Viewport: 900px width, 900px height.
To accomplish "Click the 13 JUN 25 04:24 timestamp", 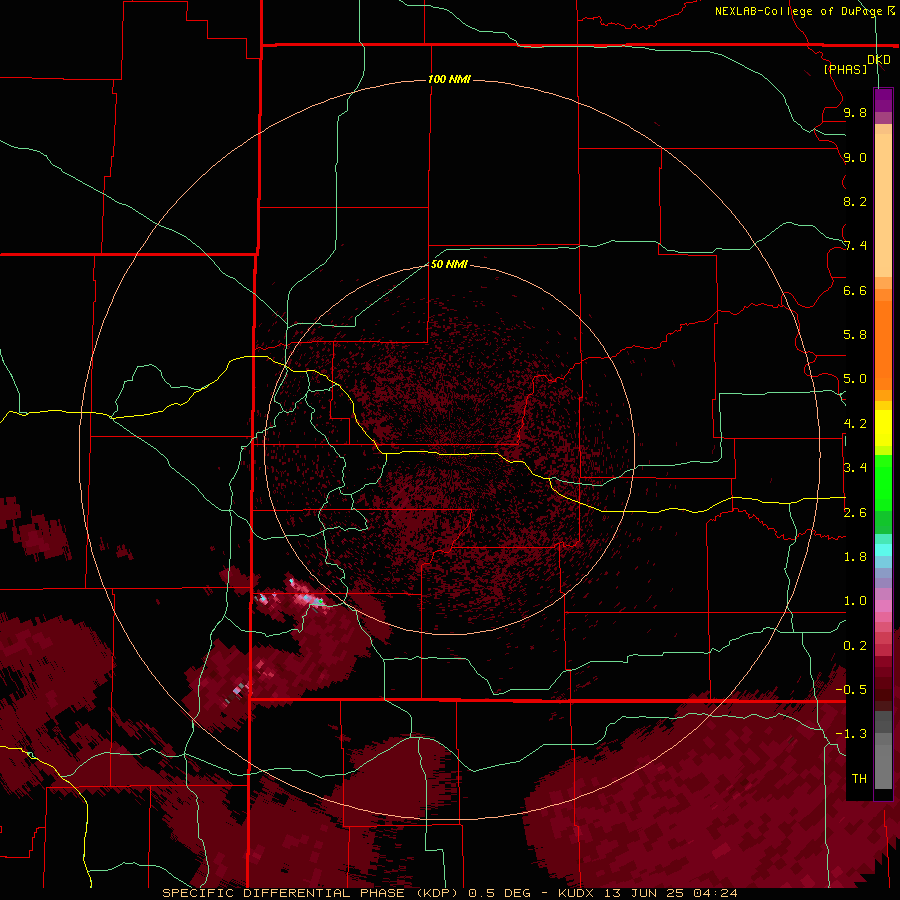I will (x=670, y=893).
